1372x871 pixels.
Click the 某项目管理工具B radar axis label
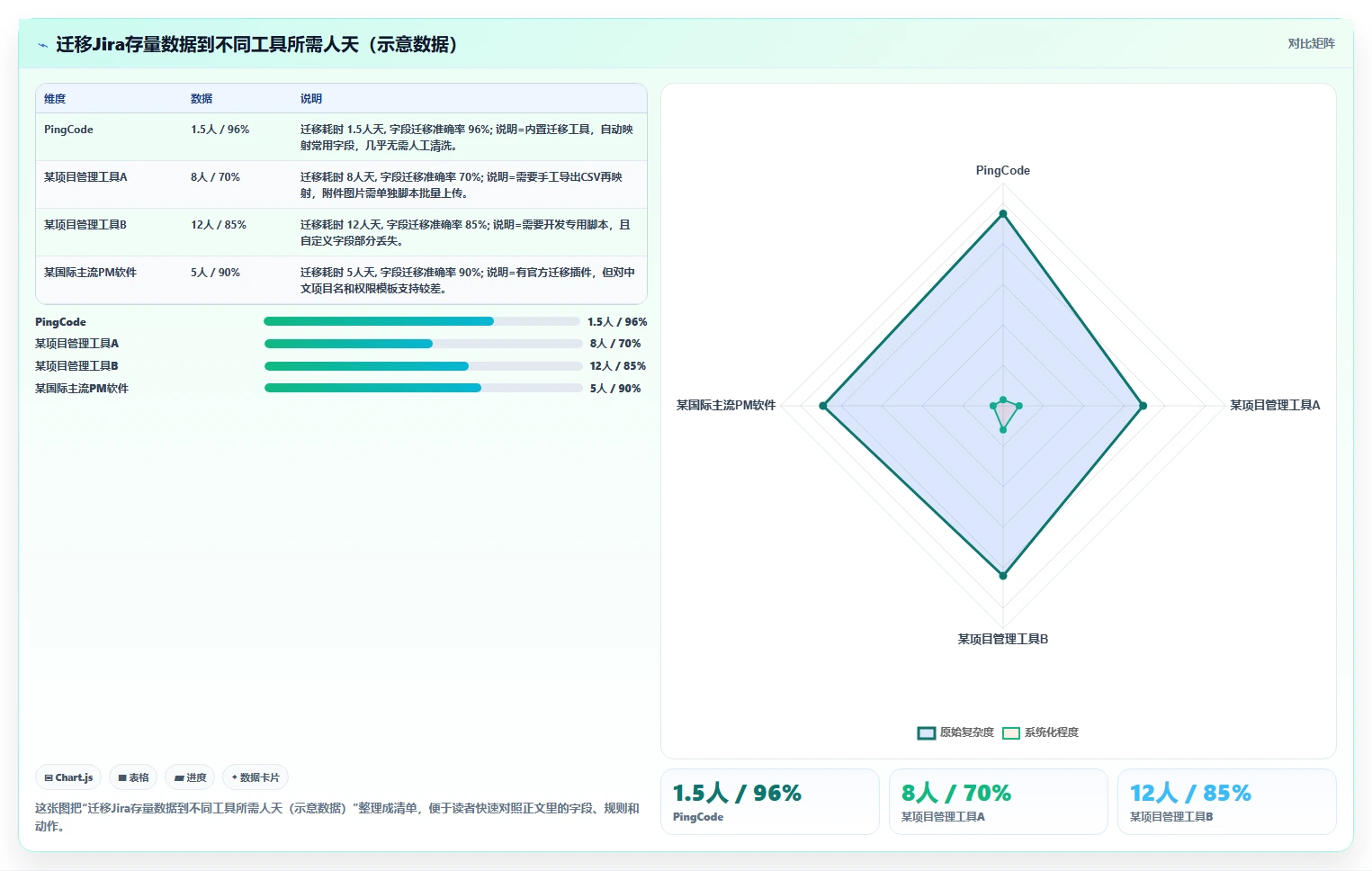pyautogui.click(x=1003, y=639)
